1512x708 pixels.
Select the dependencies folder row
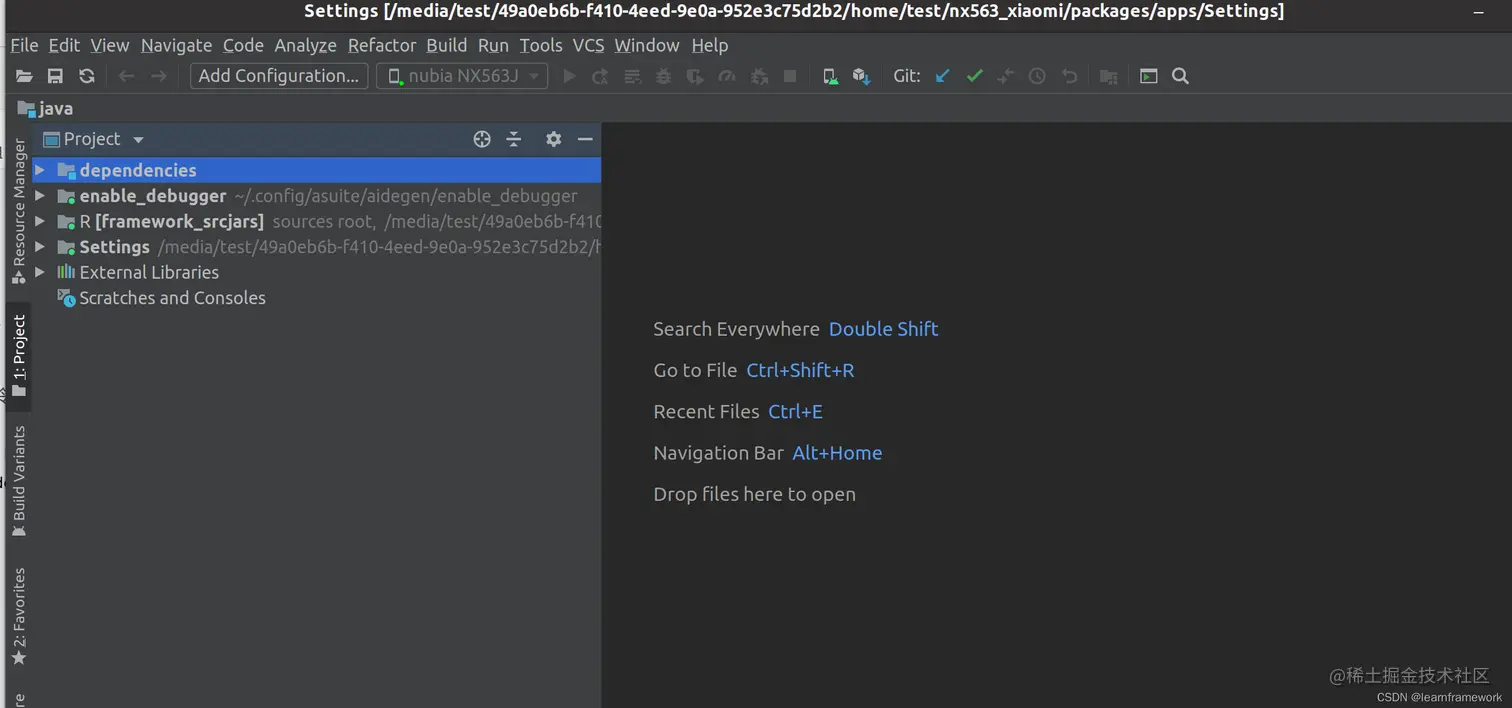click(317, 170)
